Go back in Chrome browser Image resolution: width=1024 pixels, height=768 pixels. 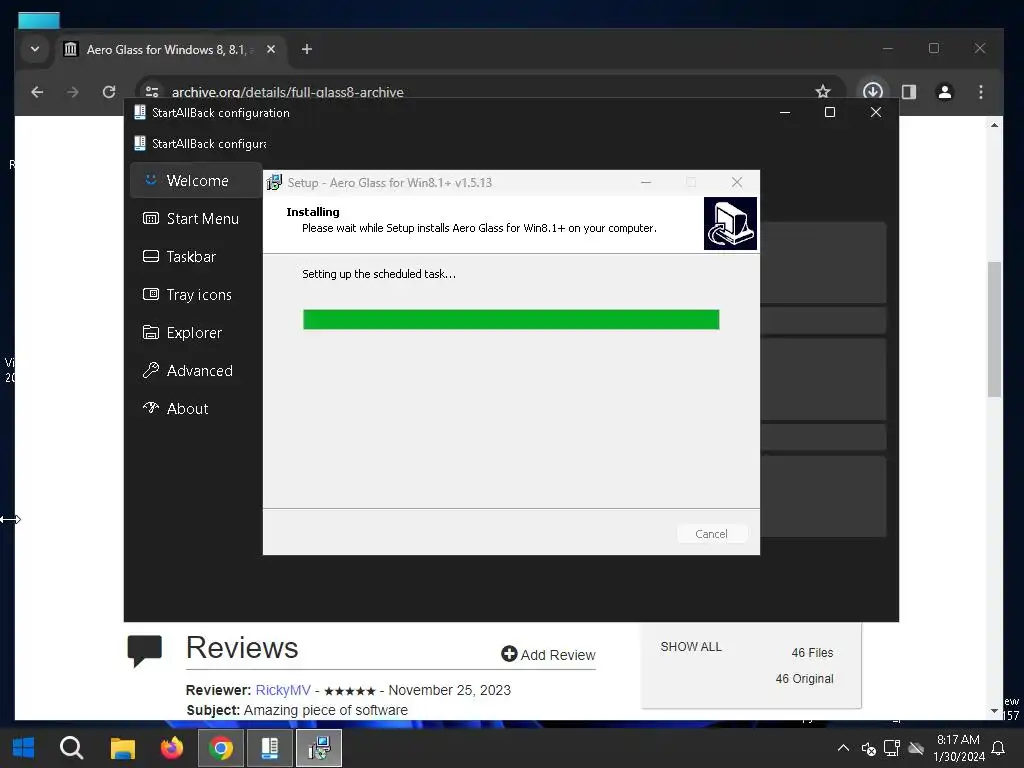click(x=37, y=92)
